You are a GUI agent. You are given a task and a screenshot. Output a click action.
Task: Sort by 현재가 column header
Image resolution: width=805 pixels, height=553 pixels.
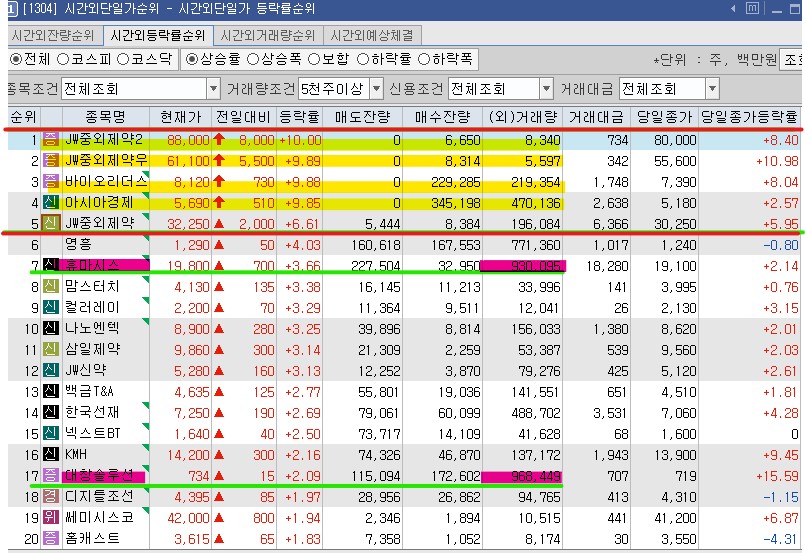point(181,117)
